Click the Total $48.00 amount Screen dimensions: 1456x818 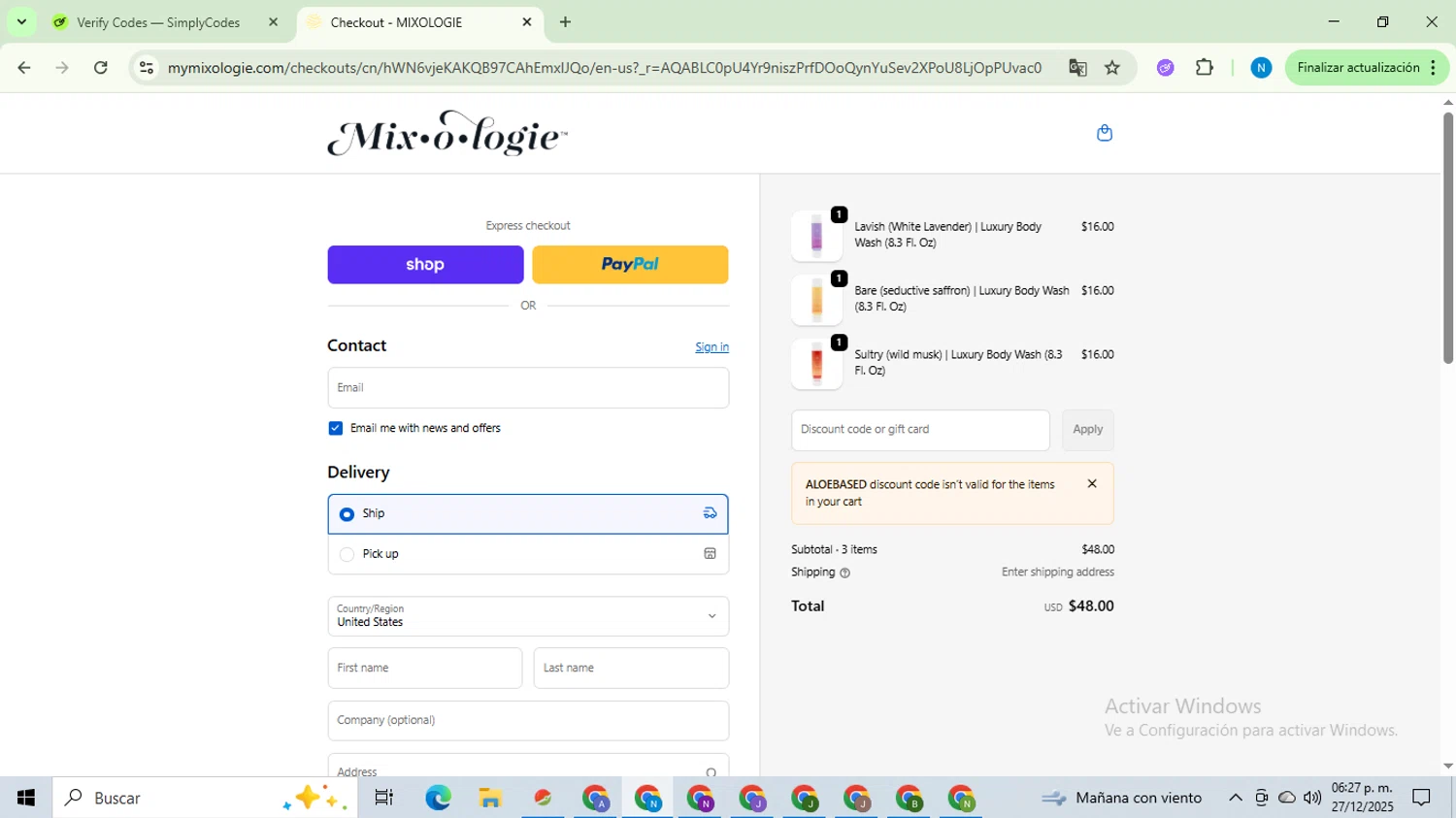(x=1090, y=606)
